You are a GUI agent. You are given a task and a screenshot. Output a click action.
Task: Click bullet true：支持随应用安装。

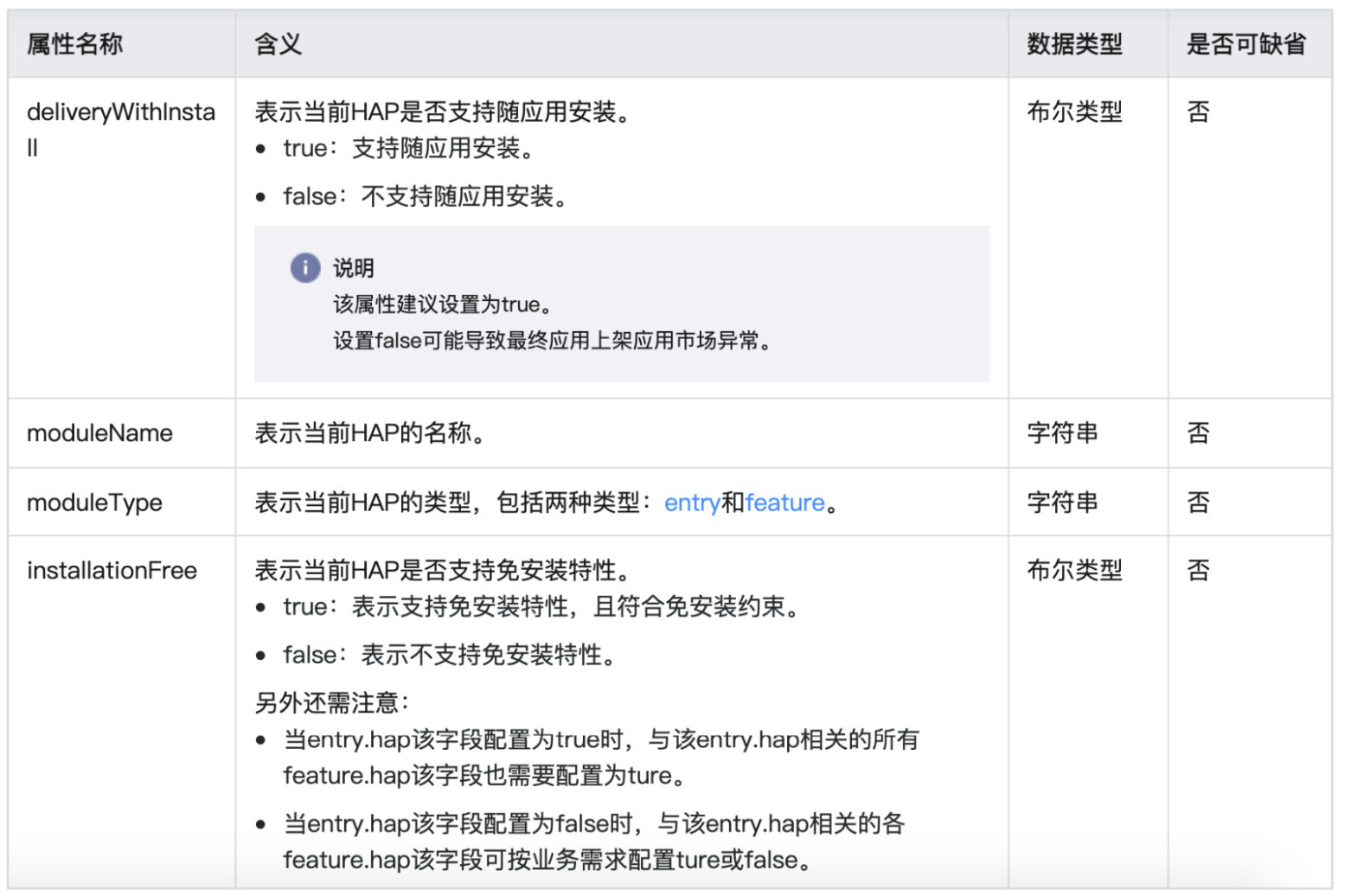408,149
